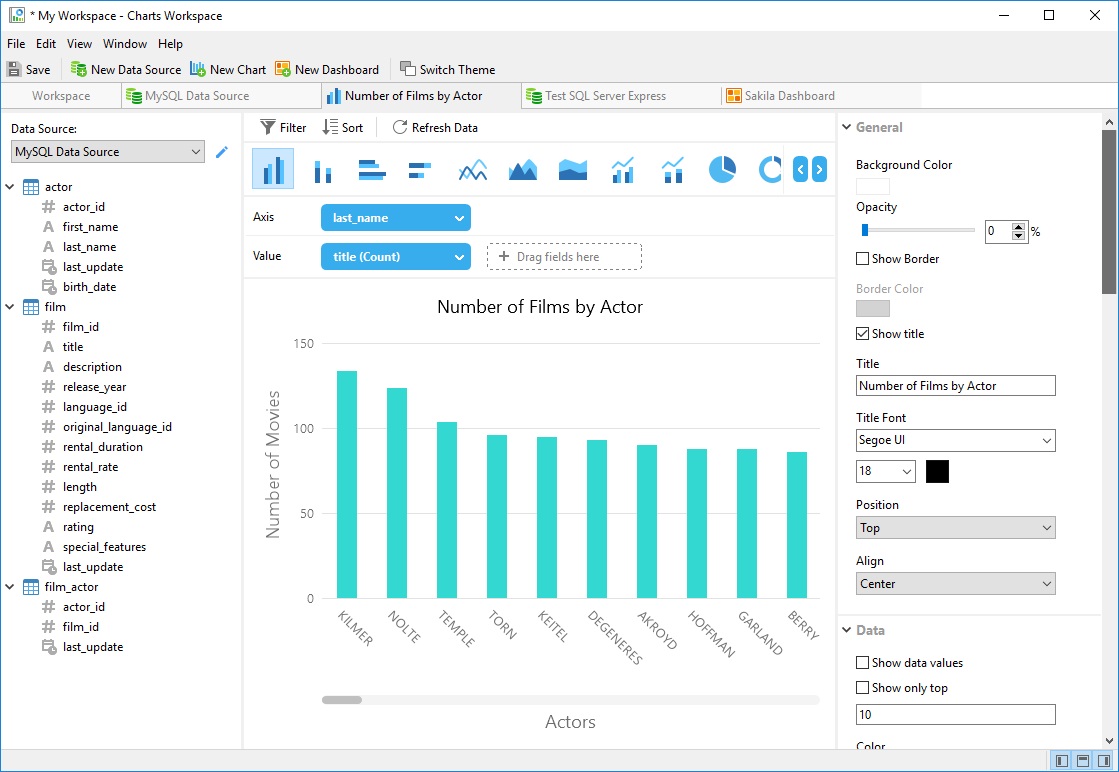Open the Title Font dropdown
1119x772 pixels.
956,440
